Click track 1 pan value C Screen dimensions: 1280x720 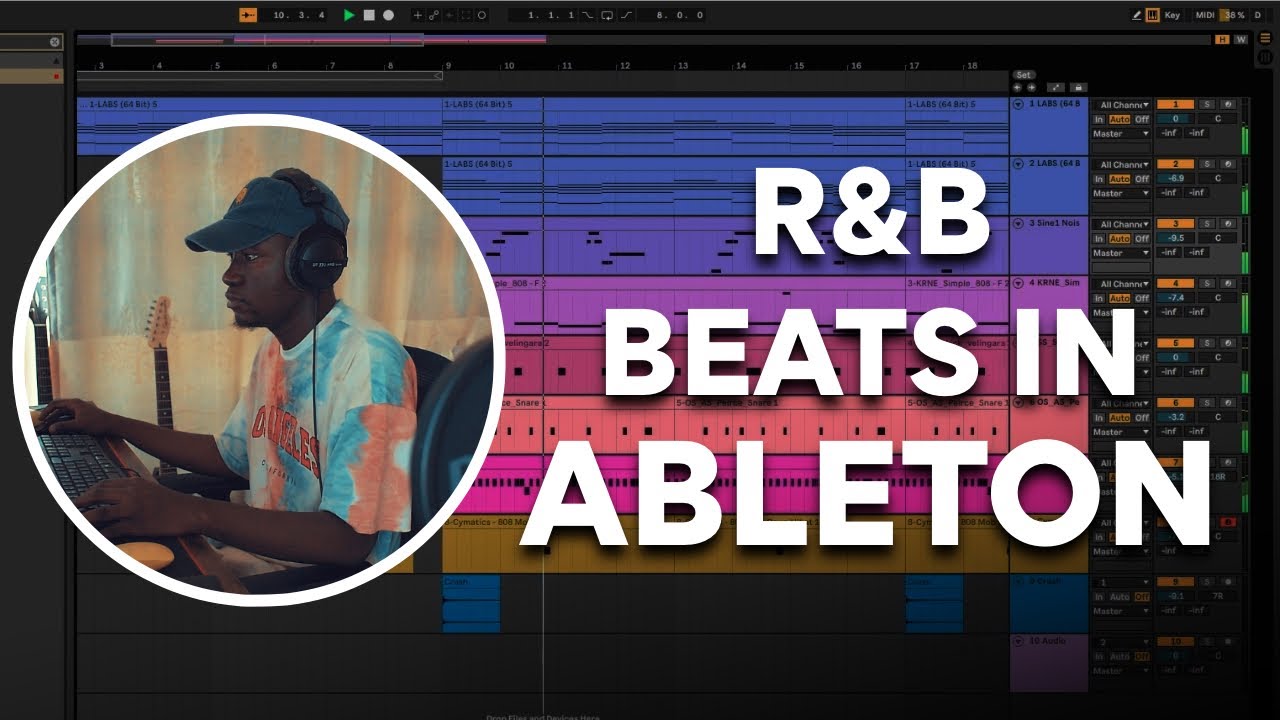pos(1218,119)
